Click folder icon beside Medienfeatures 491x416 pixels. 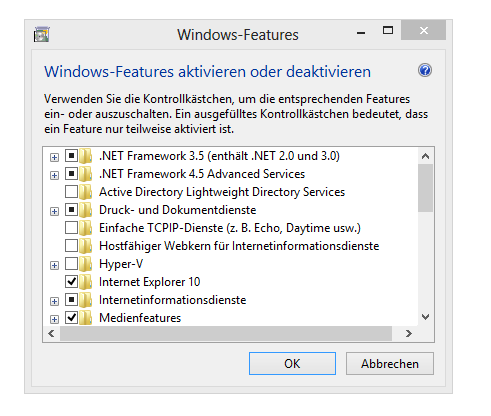pyautogui.click(x=86, y=318)
